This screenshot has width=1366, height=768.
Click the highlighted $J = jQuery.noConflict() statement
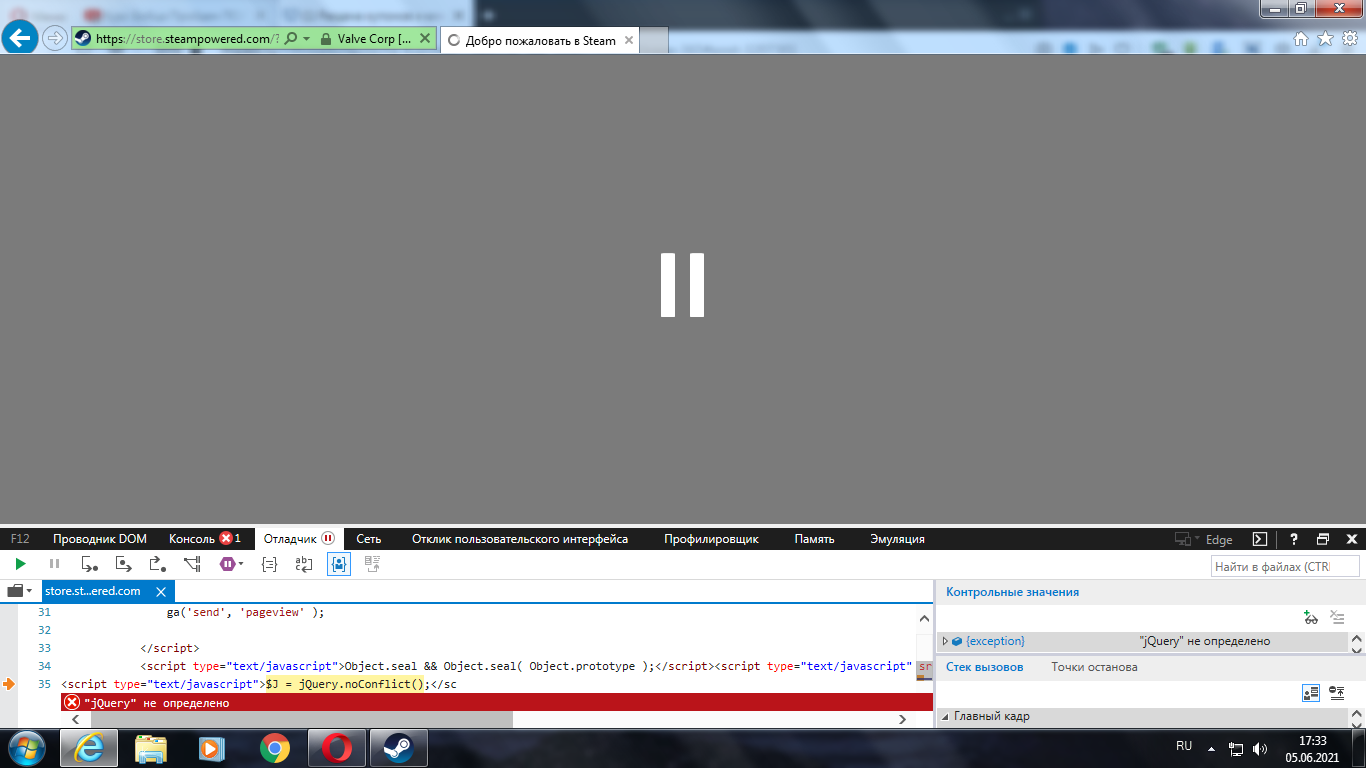pos(346,684)
